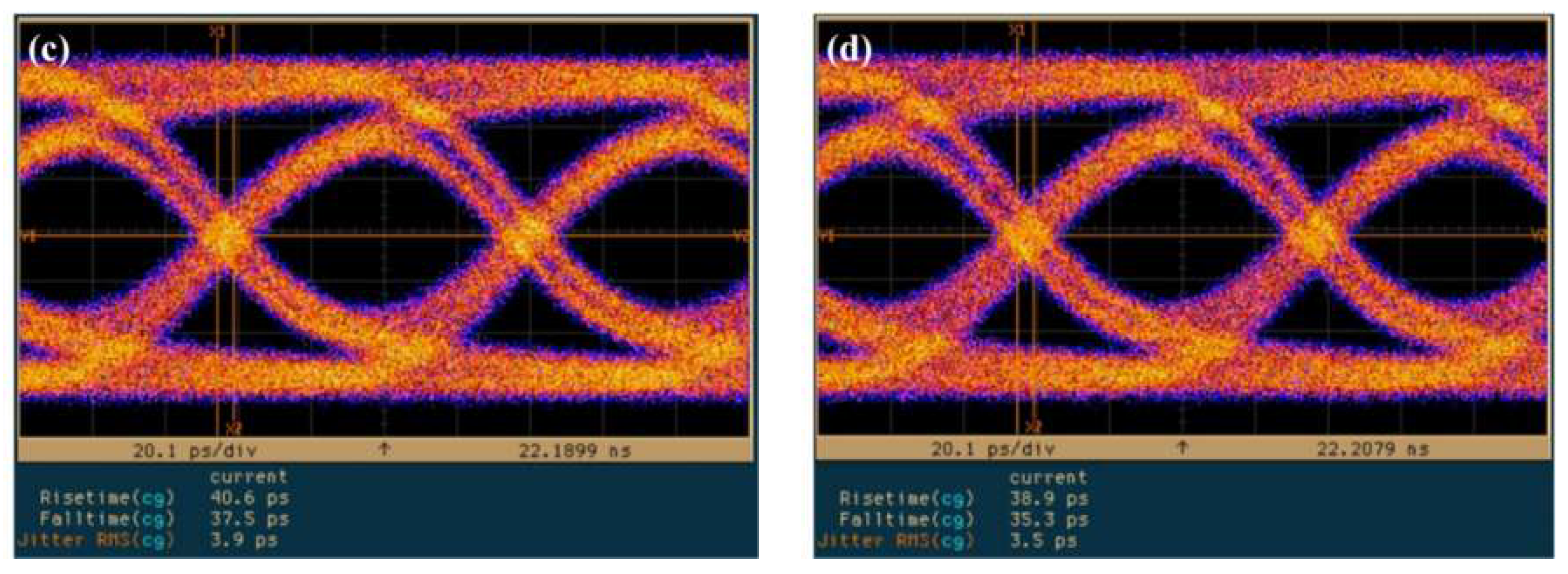Click the up arrow in panel (d) time bar
The image size is (1568, 574).
point(1182,448)
